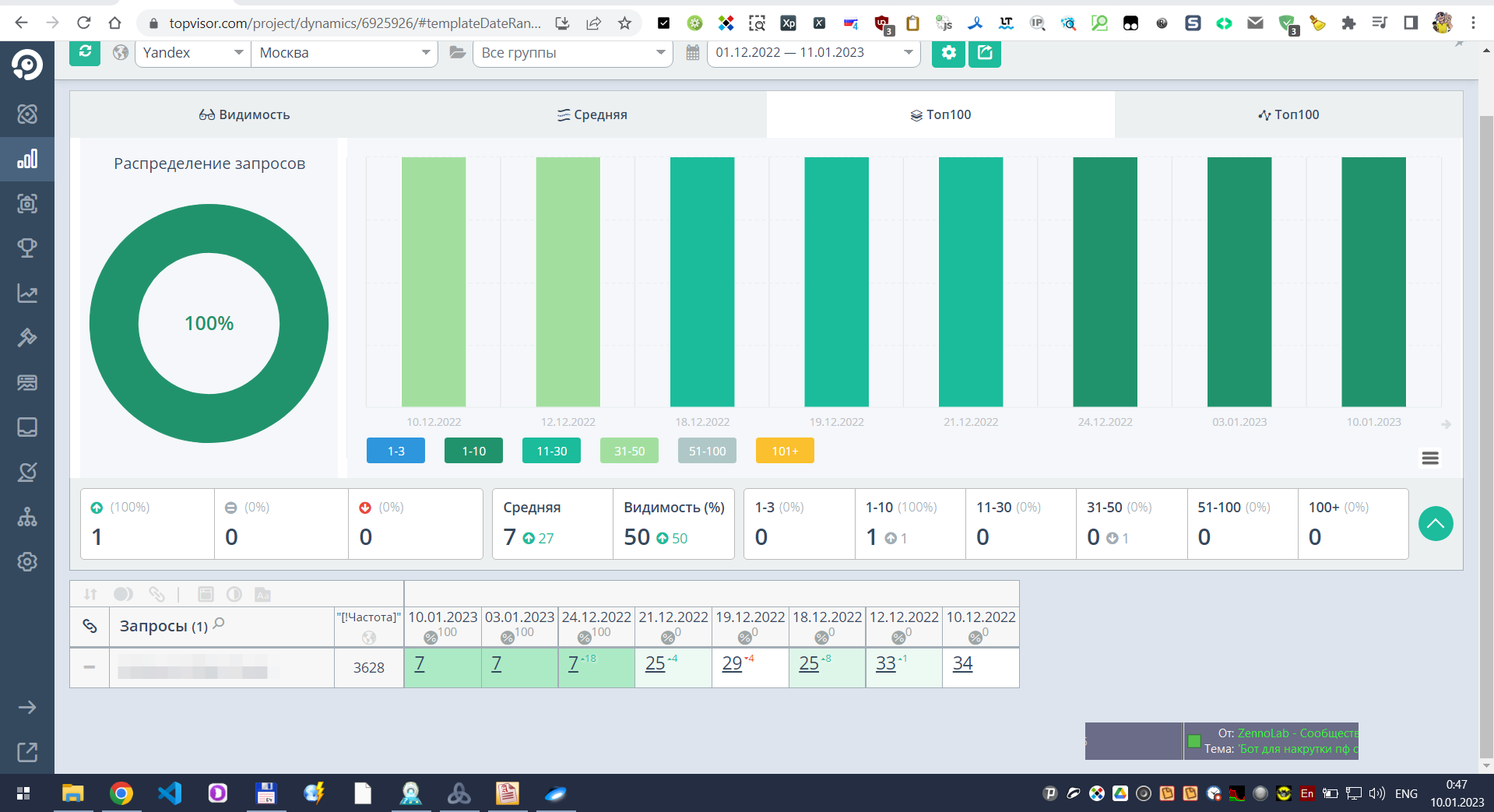Image resolution: width=1494 pixels, height=812 pixels.
Task: Click the chain icon left of Запросы header
Action: pyautogui.click(x=90, y=626)
